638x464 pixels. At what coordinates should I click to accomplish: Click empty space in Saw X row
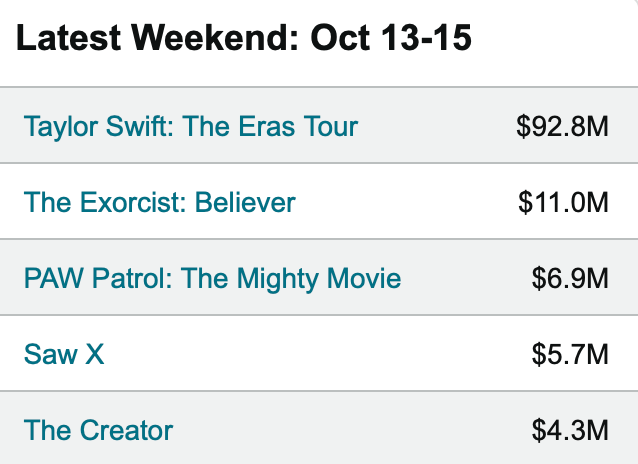pos(317,354)
